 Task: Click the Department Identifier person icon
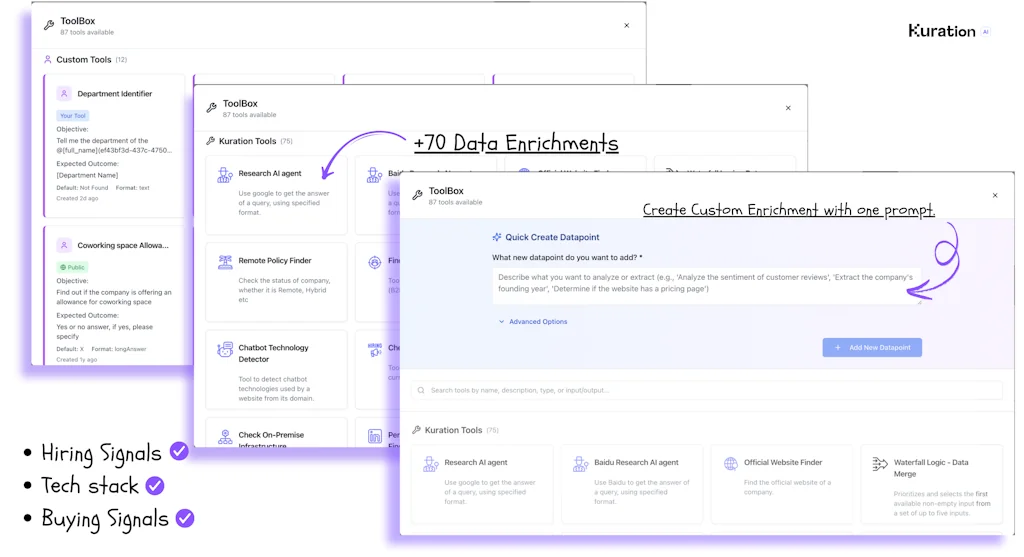(x=64, y=94)
